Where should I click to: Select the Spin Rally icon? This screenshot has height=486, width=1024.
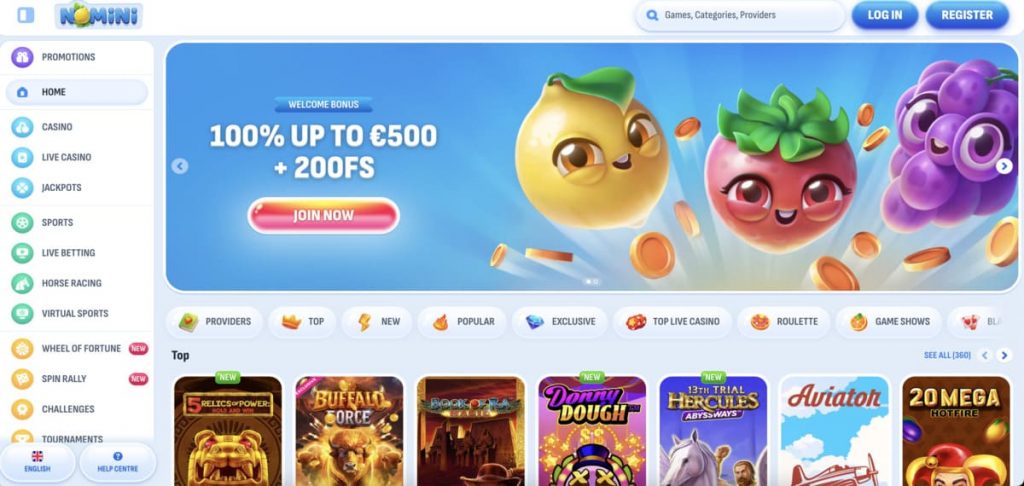pos(22,379)
